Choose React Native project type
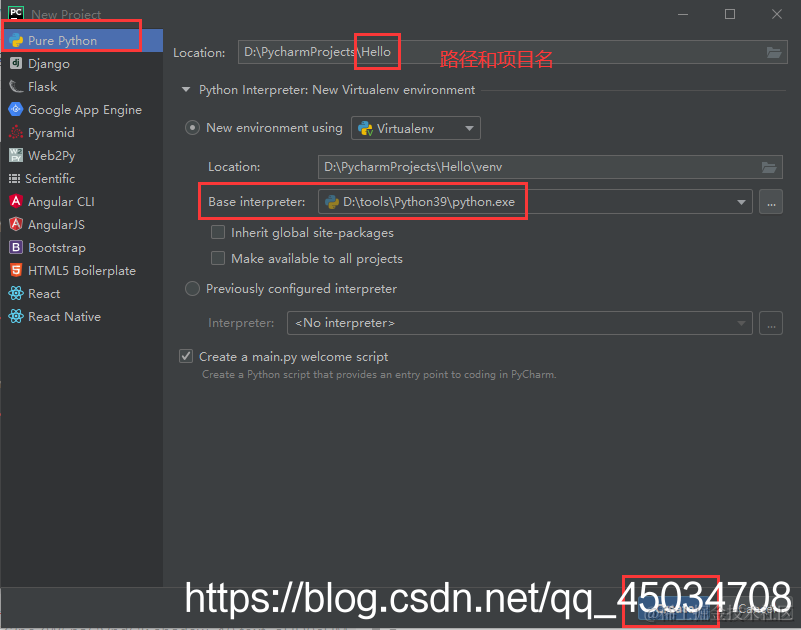This screenshot has height=630, width=801. point(82,316)
